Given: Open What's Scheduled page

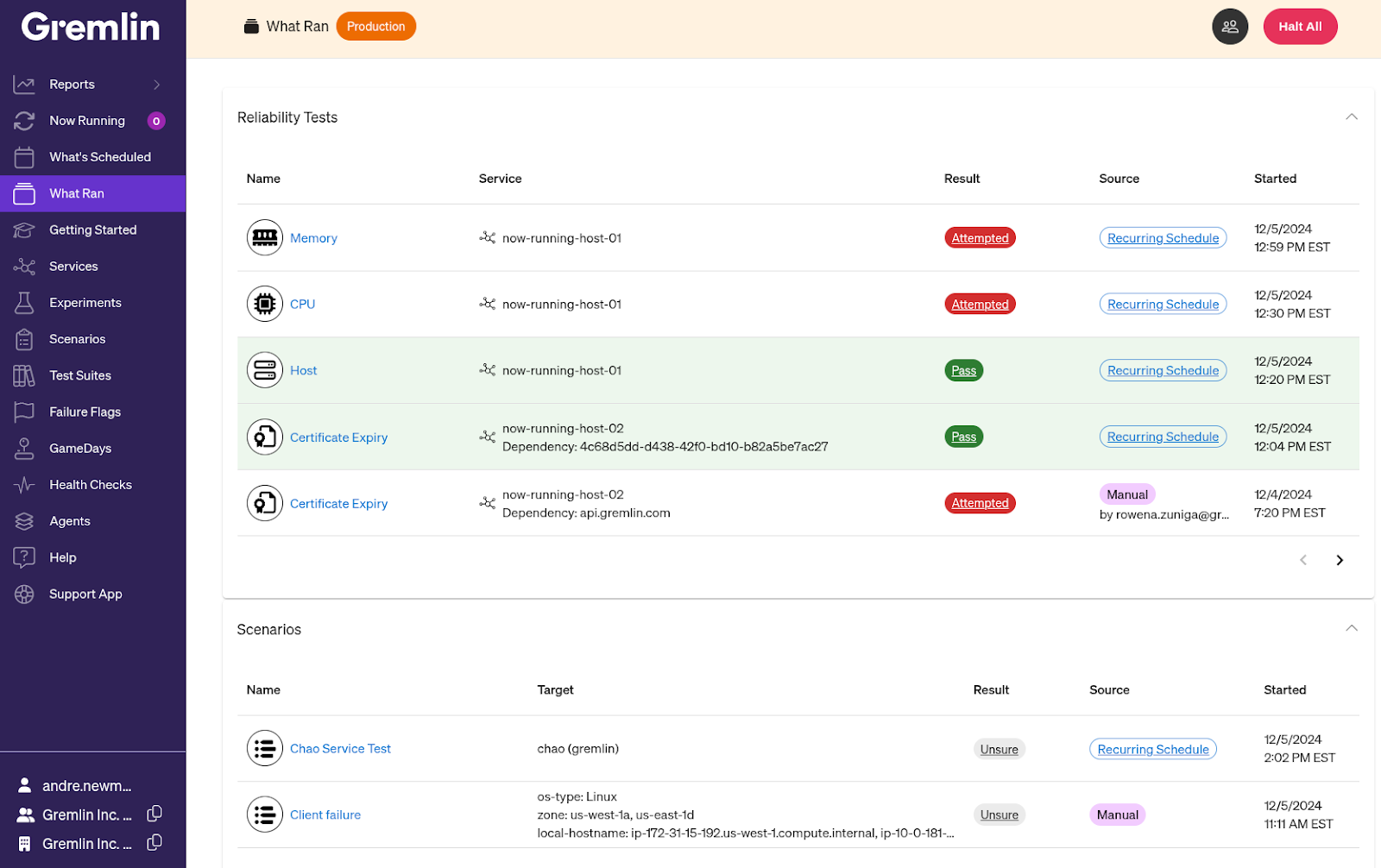Looking at the screenshot, I should [x=93, y=157].
